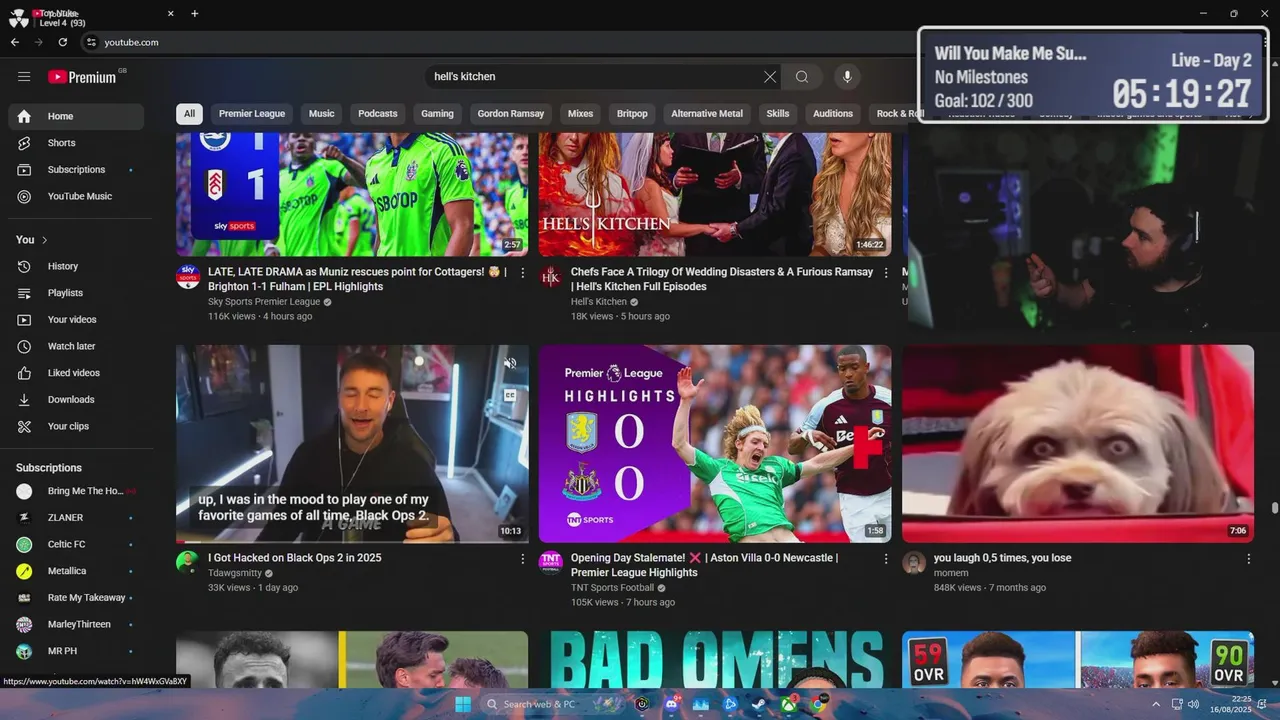Image resolution: width=1280 pixels, height=720 pixels.
Task: Open more options for Brighton 1-1 Fulham video
Action: (522, 273)
